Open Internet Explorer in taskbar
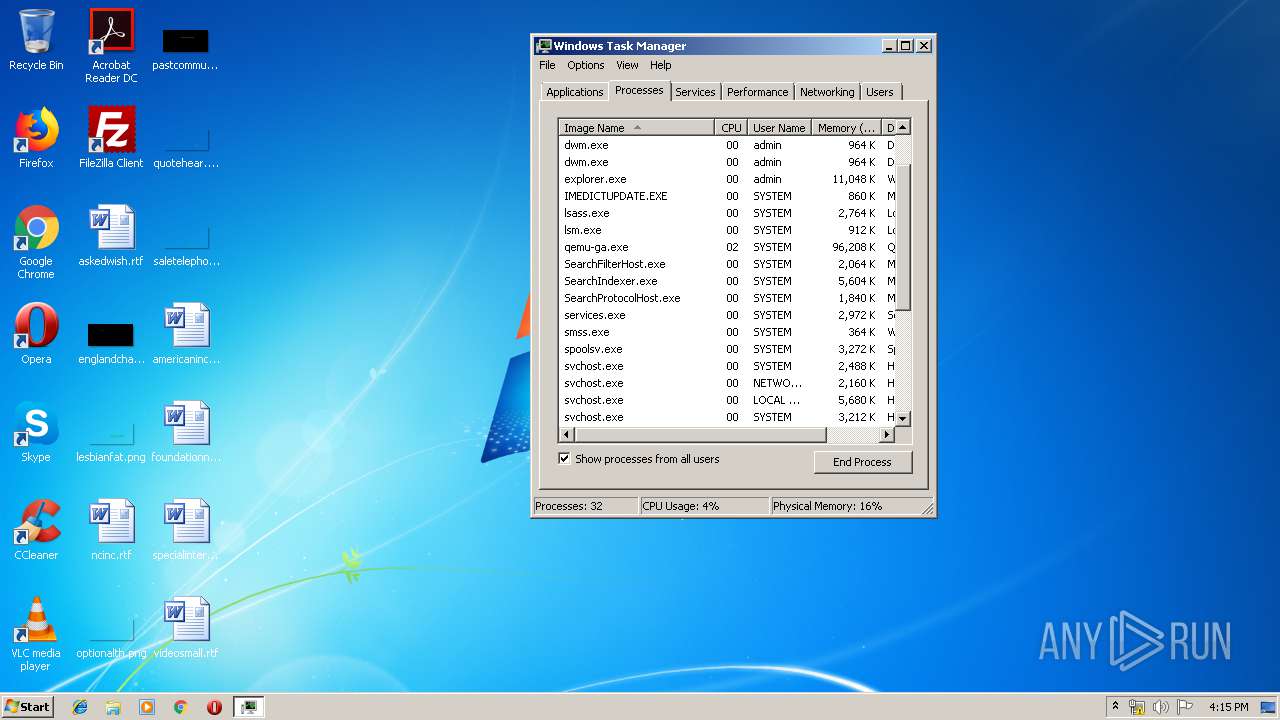This screenshot has width=1280, height=720. point(80,707)
